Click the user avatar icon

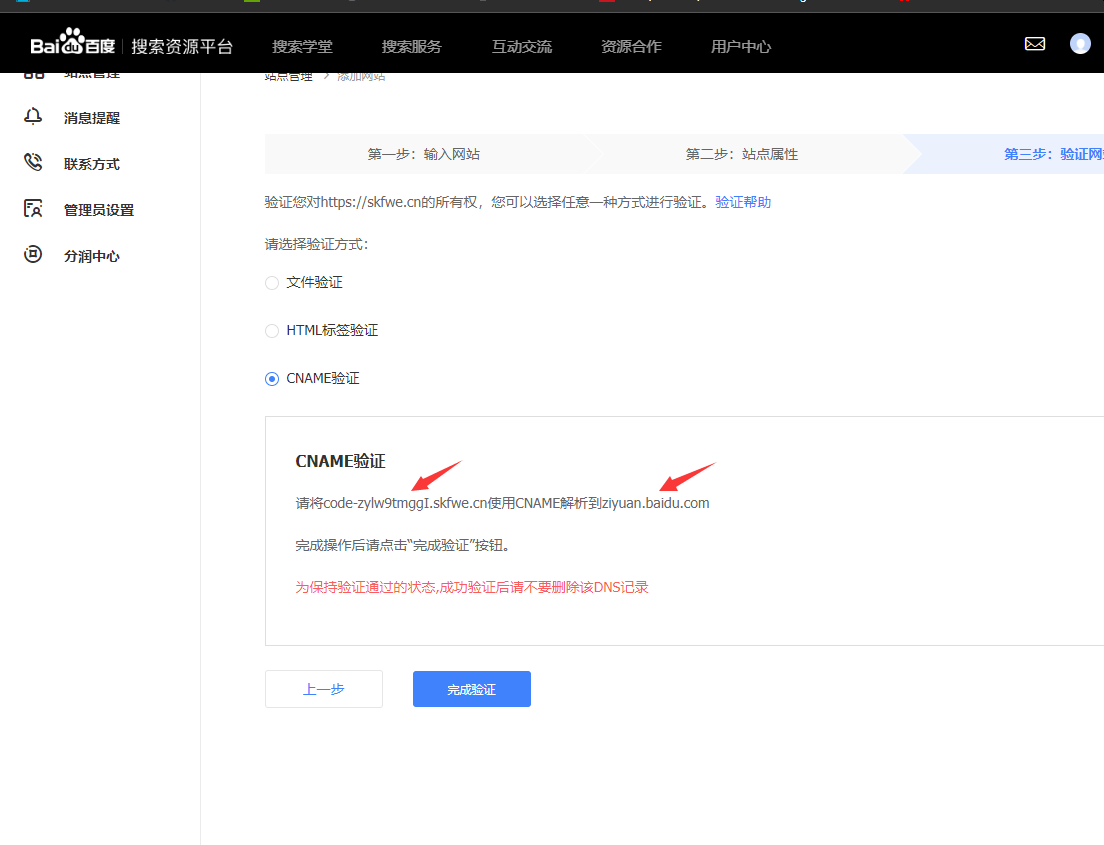click(1080, 44)
